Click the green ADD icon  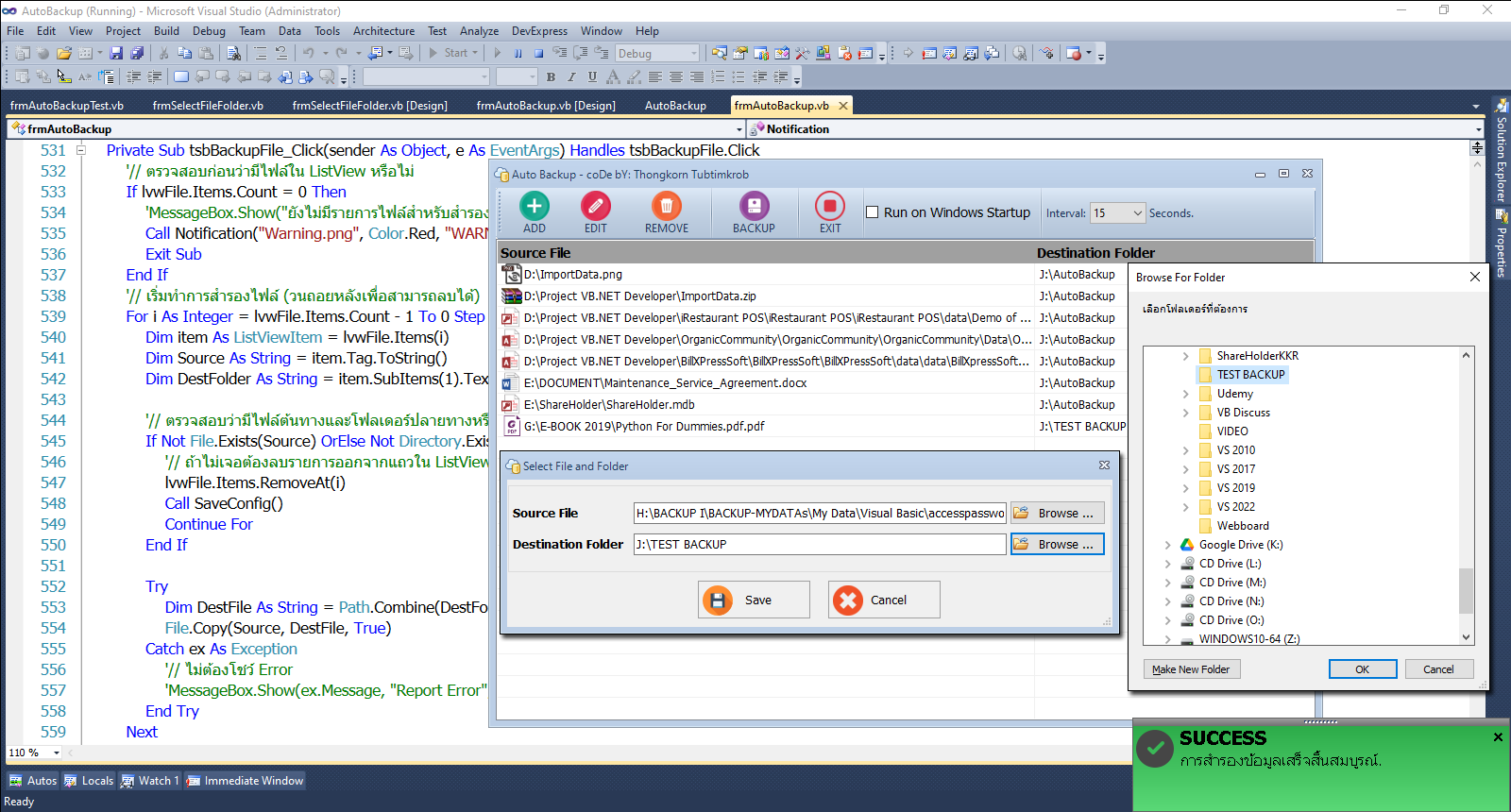coord(534,206)
